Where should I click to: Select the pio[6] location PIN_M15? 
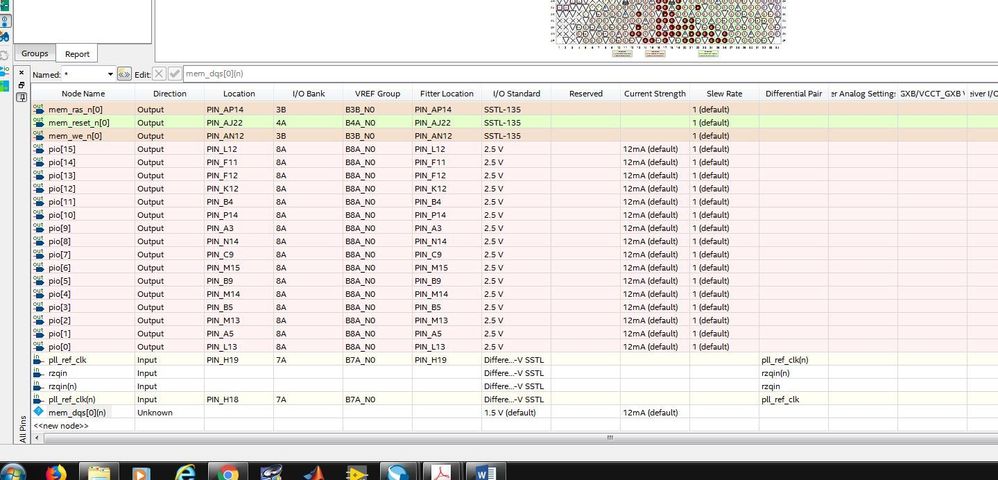point(239,267)
